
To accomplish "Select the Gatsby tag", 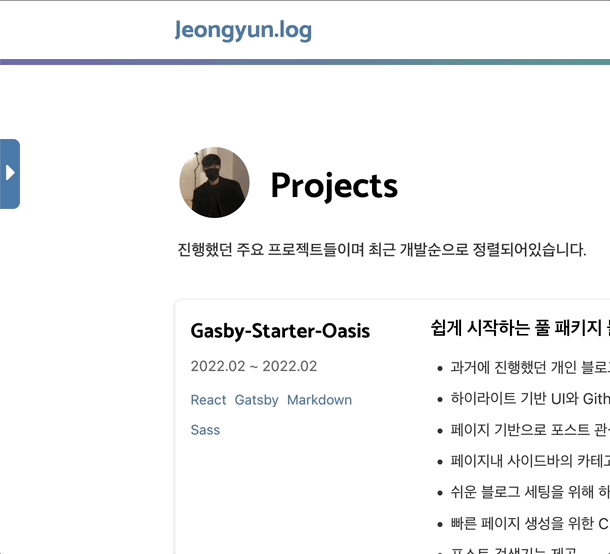I will [x=256, y=400].
